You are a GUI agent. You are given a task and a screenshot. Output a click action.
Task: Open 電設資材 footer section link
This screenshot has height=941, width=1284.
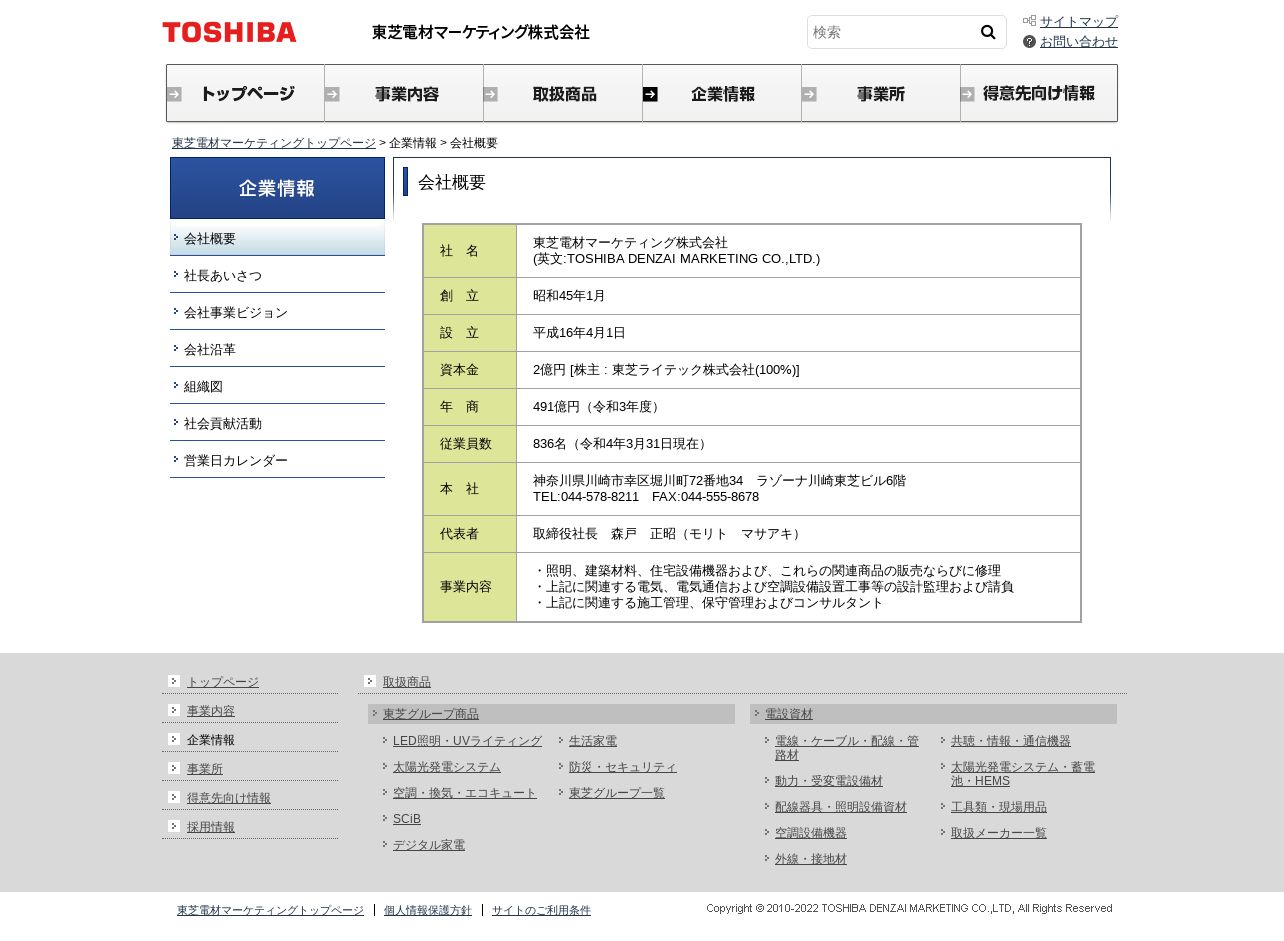[789, 714]
